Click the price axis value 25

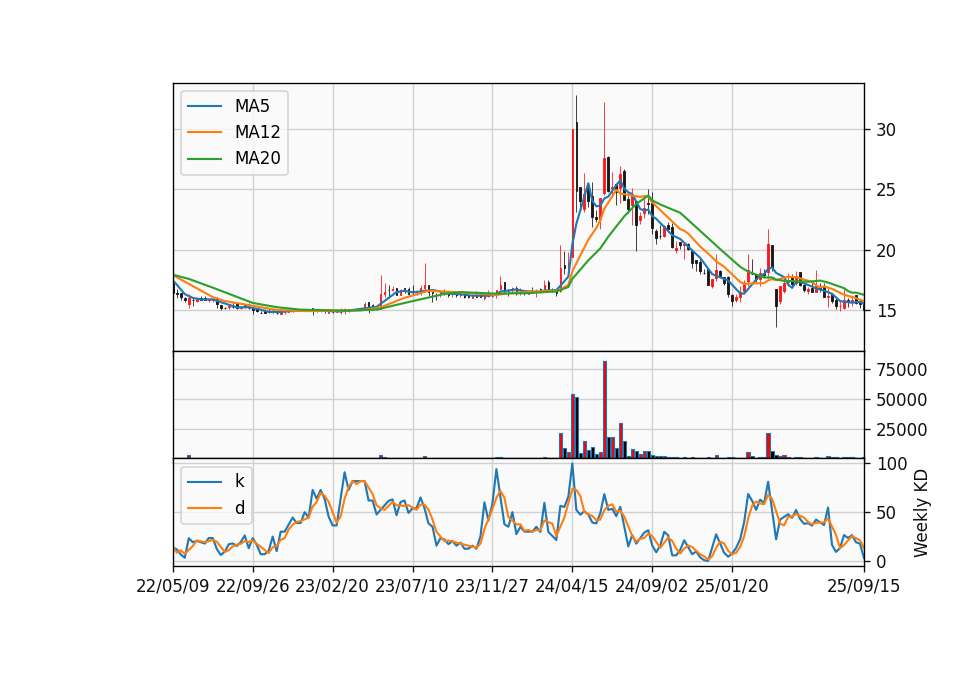[x=886, y=190]
